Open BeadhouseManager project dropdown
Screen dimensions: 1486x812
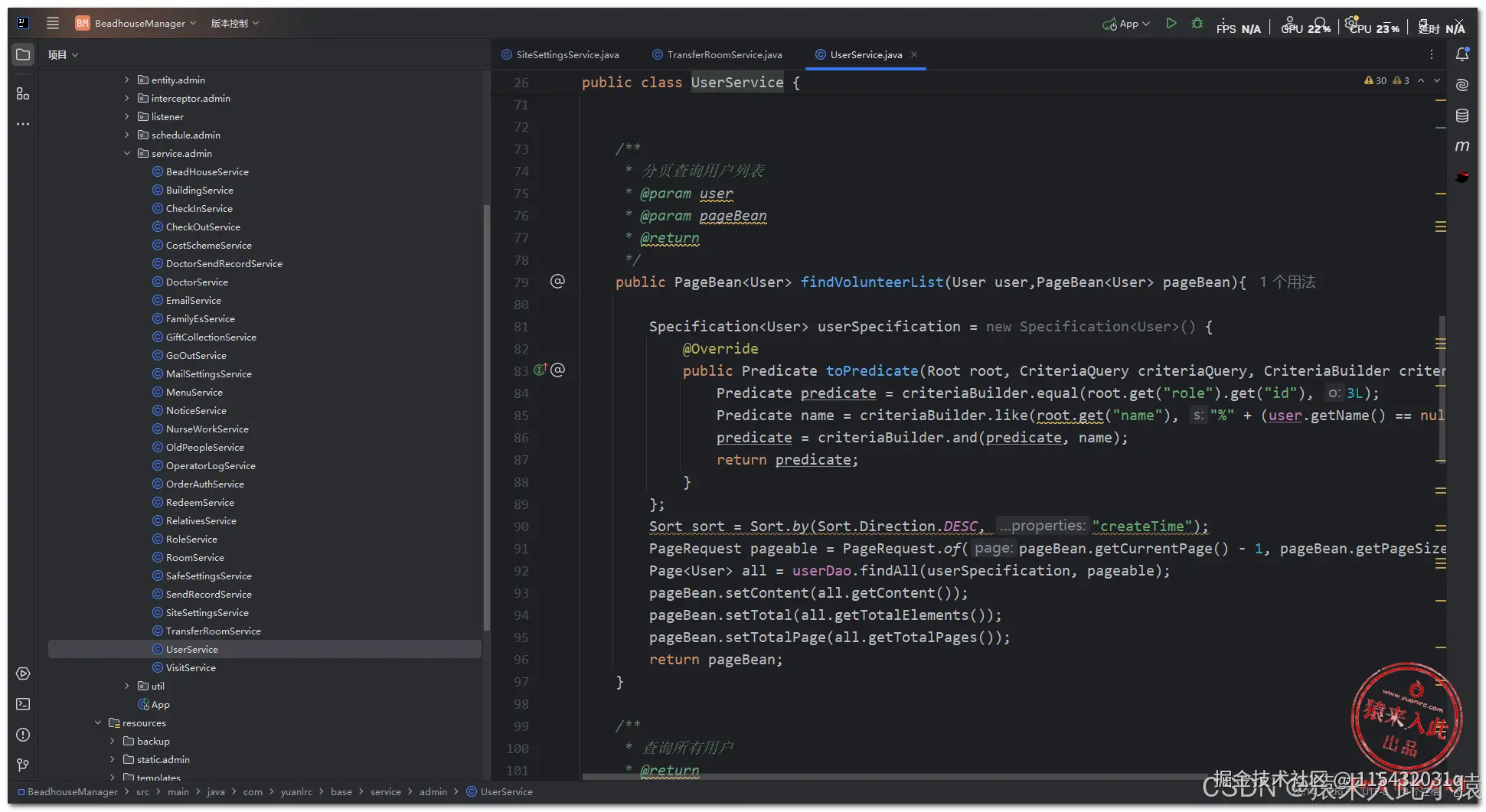(x=136, y=23)
